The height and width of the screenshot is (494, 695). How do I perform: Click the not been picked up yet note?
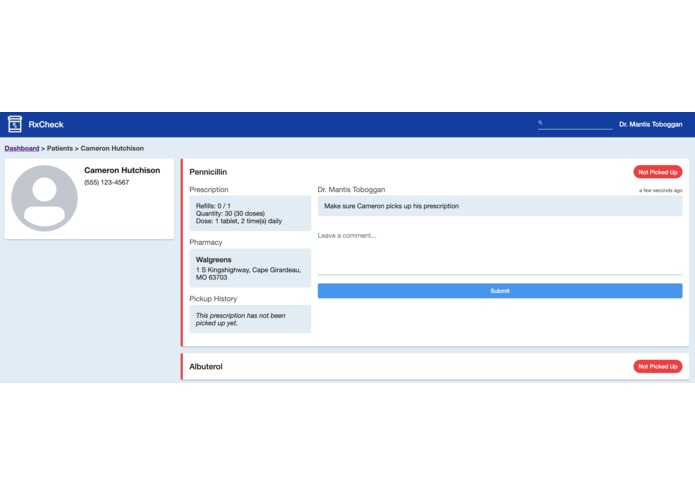[x=240, y=319]
